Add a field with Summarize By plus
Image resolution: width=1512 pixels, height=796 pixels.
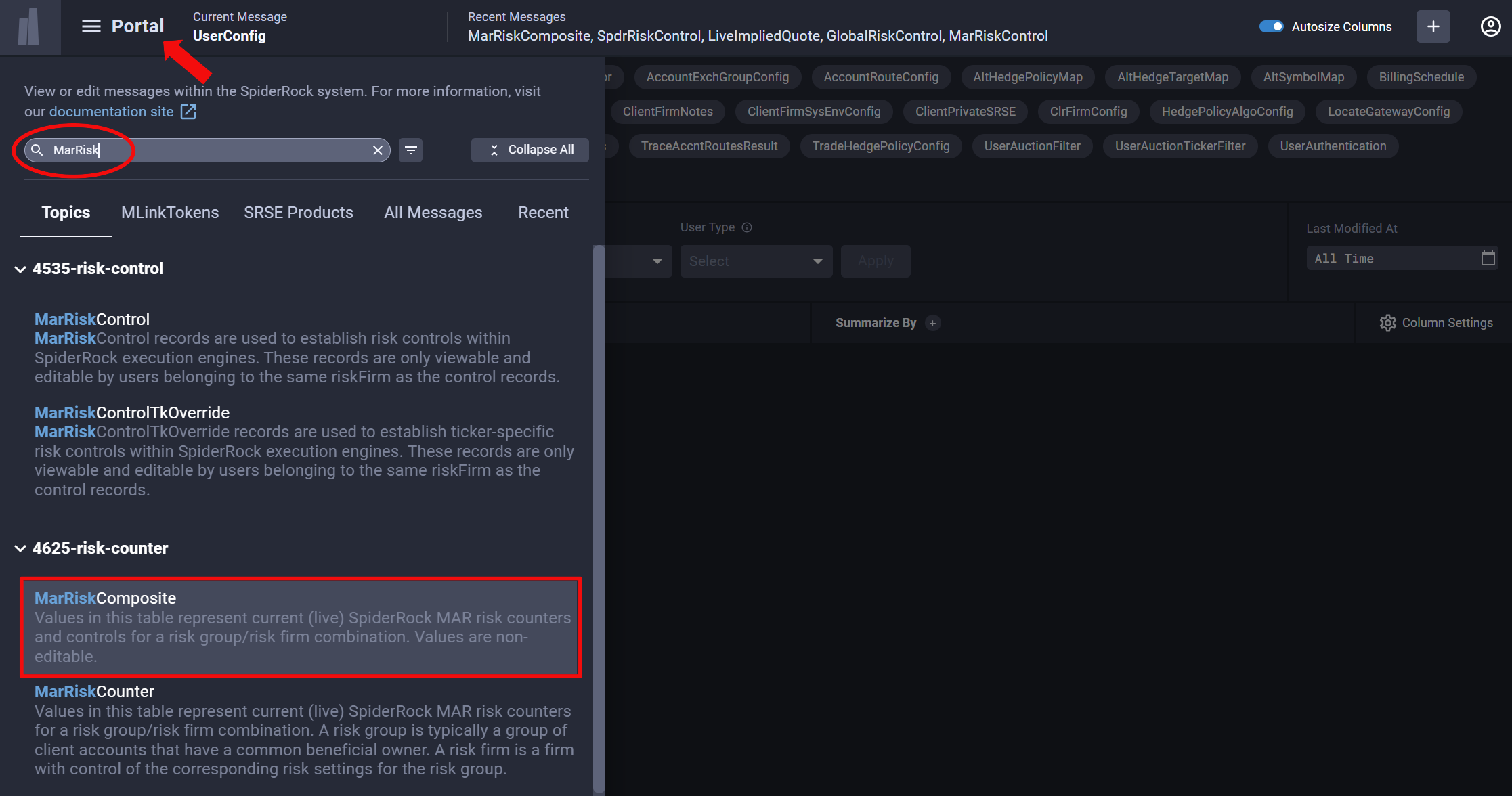point(933,323)
